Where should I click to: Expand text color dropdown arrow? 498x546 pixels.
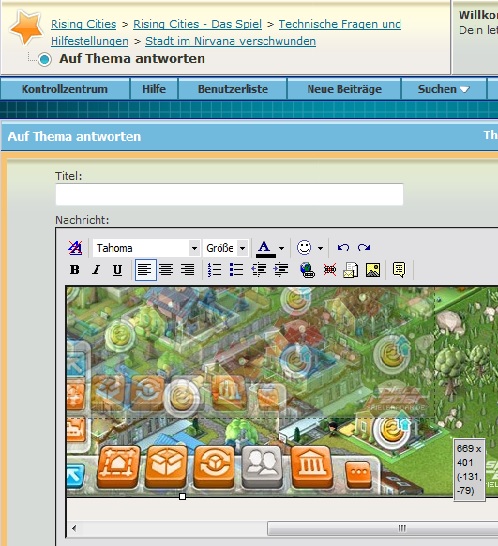[281, 248]
